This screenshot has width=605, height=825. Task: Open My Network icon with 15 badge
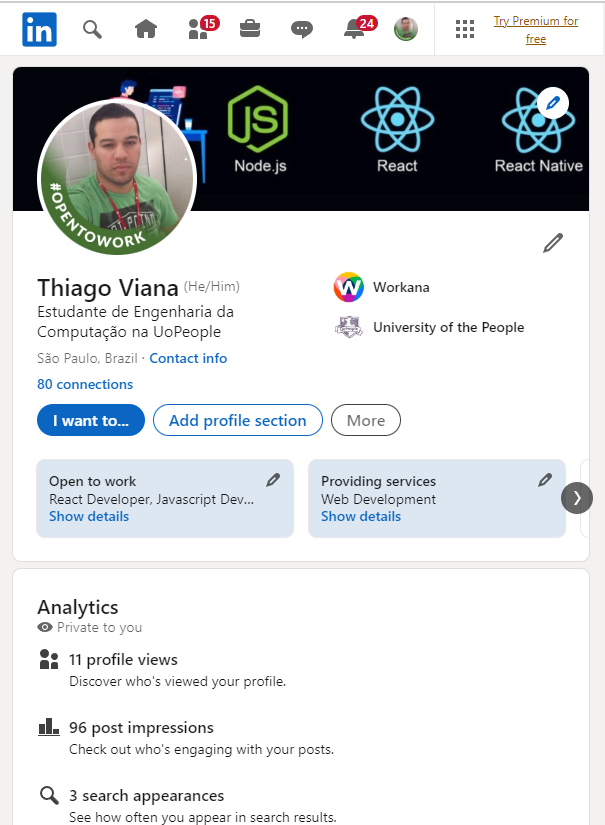tap(198, 29)
